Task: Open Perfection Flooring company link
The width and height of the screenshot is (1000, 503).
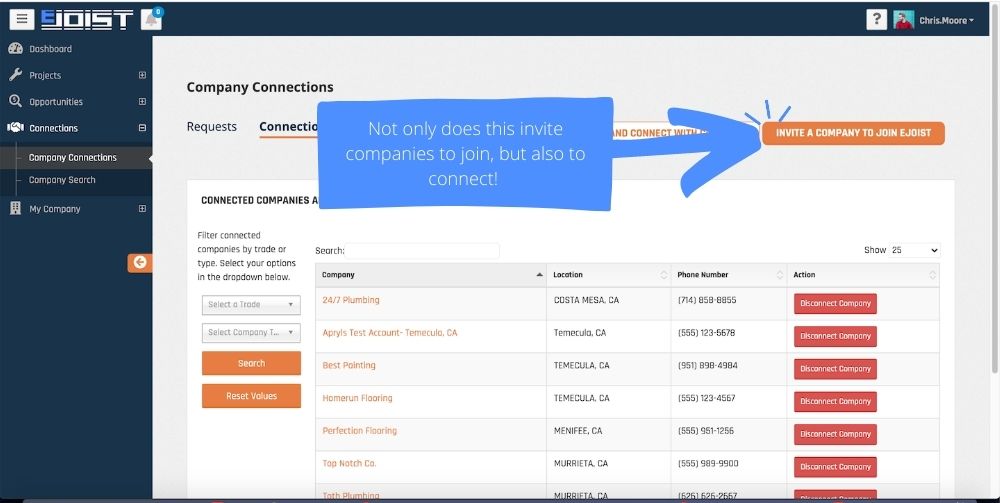Action: click(x=360, y=431)
